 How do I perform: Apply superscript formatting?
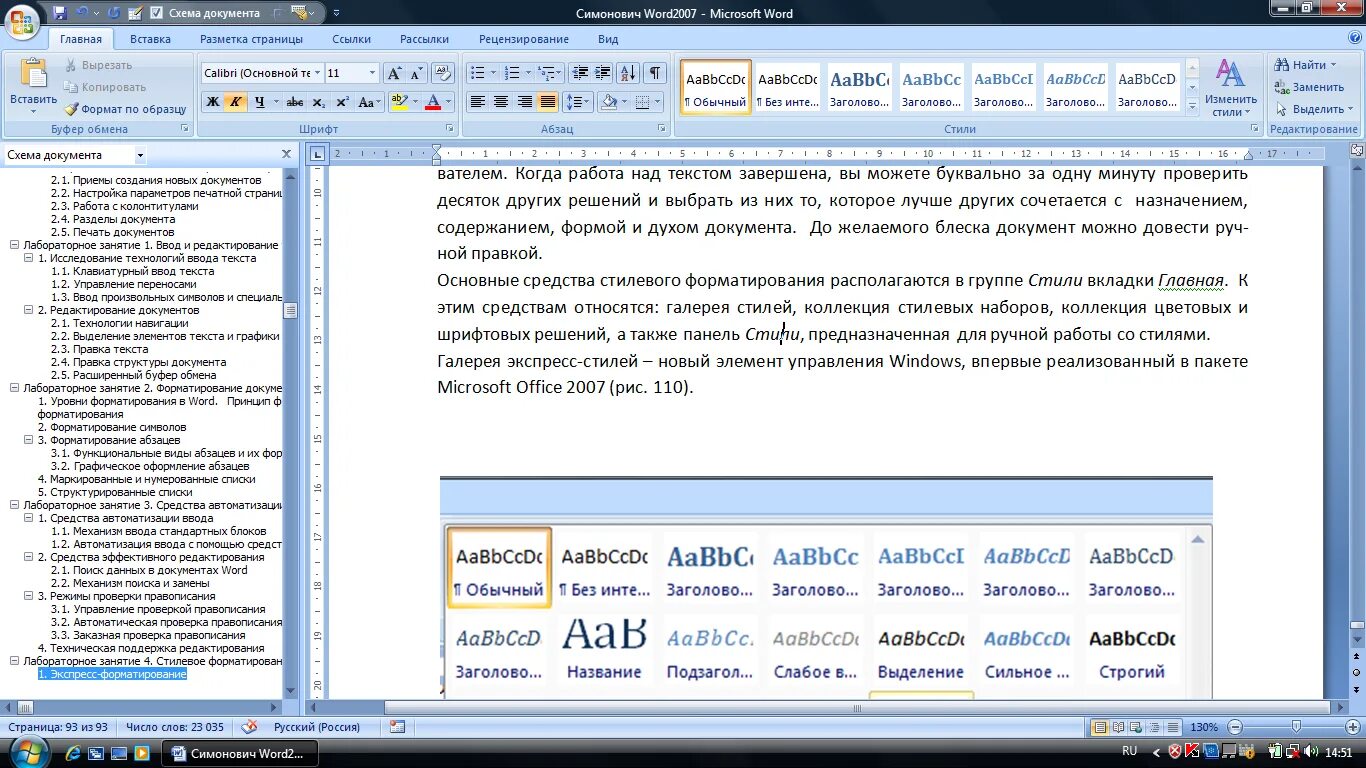(342, 102)
